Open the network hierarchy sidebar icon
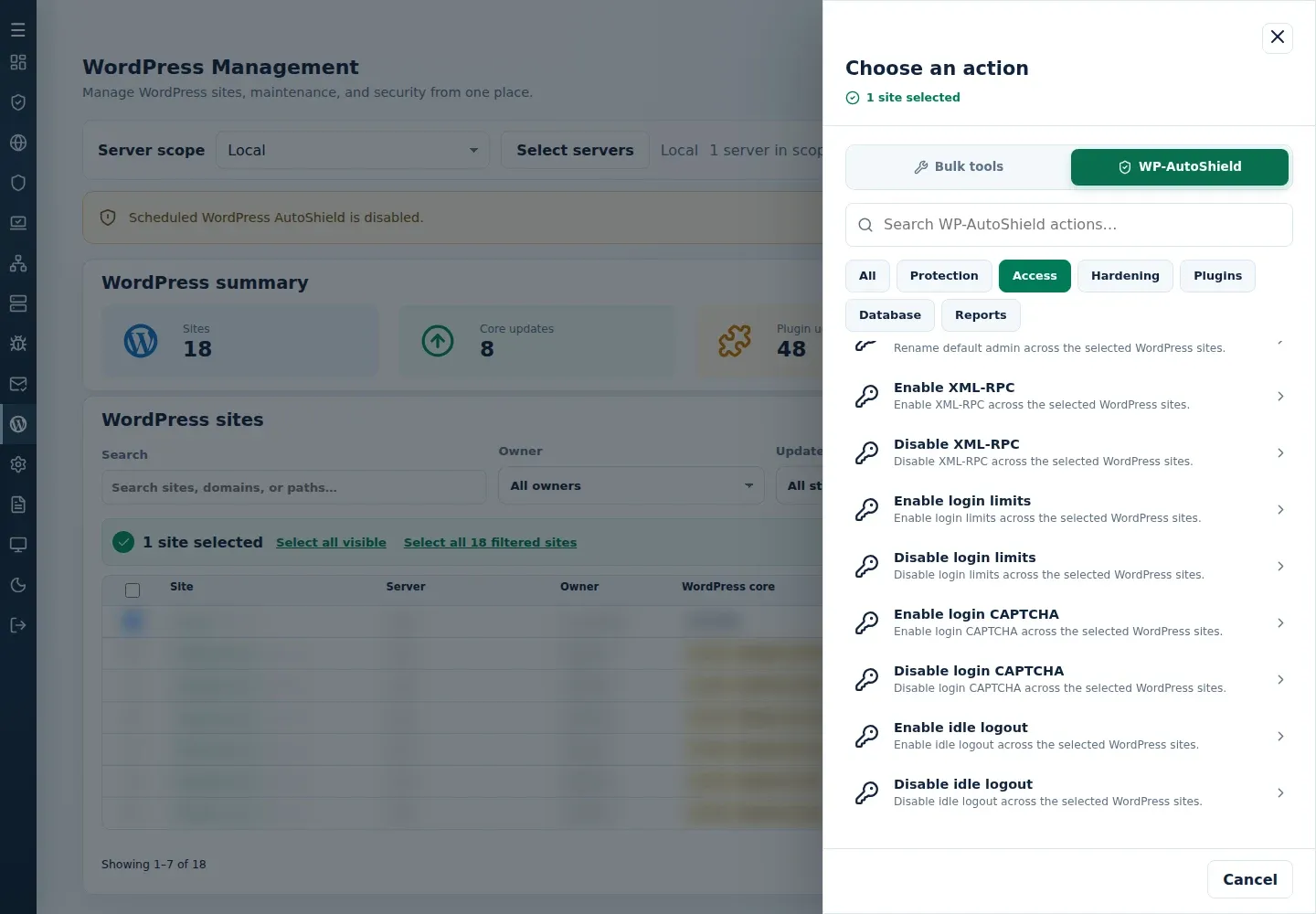This screenshot has width=1316, height=914. click(18, 263)
